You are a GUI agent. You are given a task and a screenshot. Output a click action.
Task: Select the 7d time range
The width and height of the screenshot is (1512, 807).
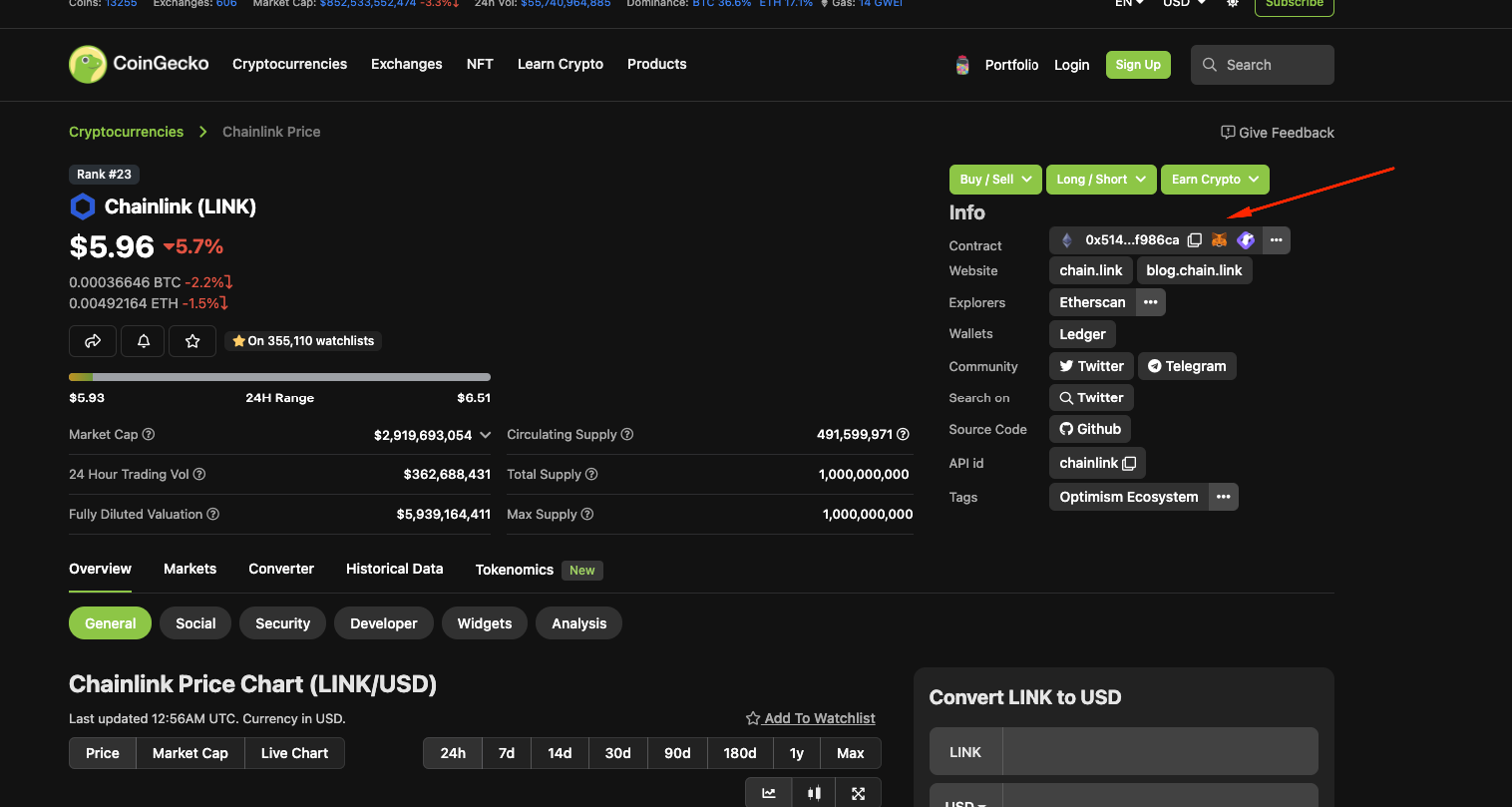click(507, 753)
